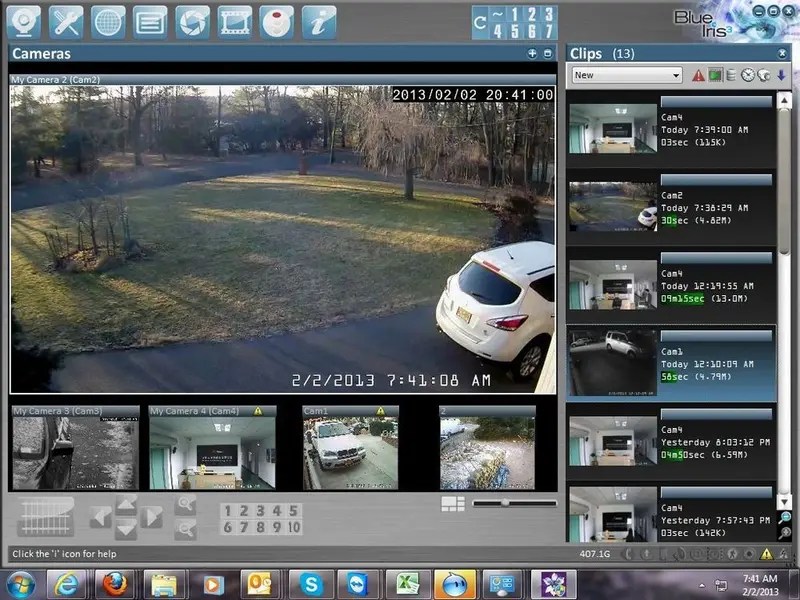The width and height of the screenshot is (800, 600).
Task: Click PTZ preset number 1
Action: click(228, 511)
